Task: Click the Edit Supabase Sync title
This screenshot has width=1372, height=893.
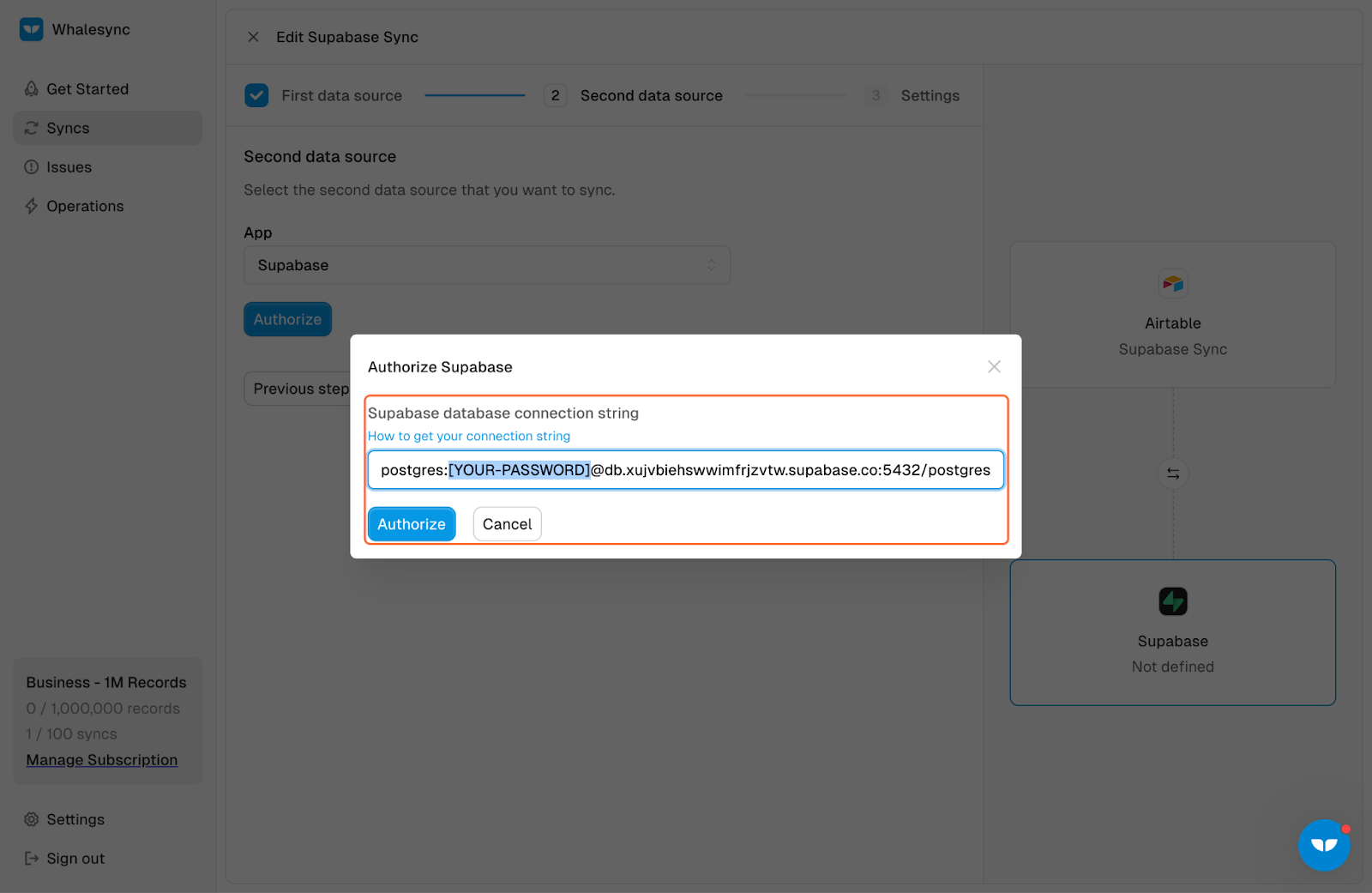Action: (347, 37)
